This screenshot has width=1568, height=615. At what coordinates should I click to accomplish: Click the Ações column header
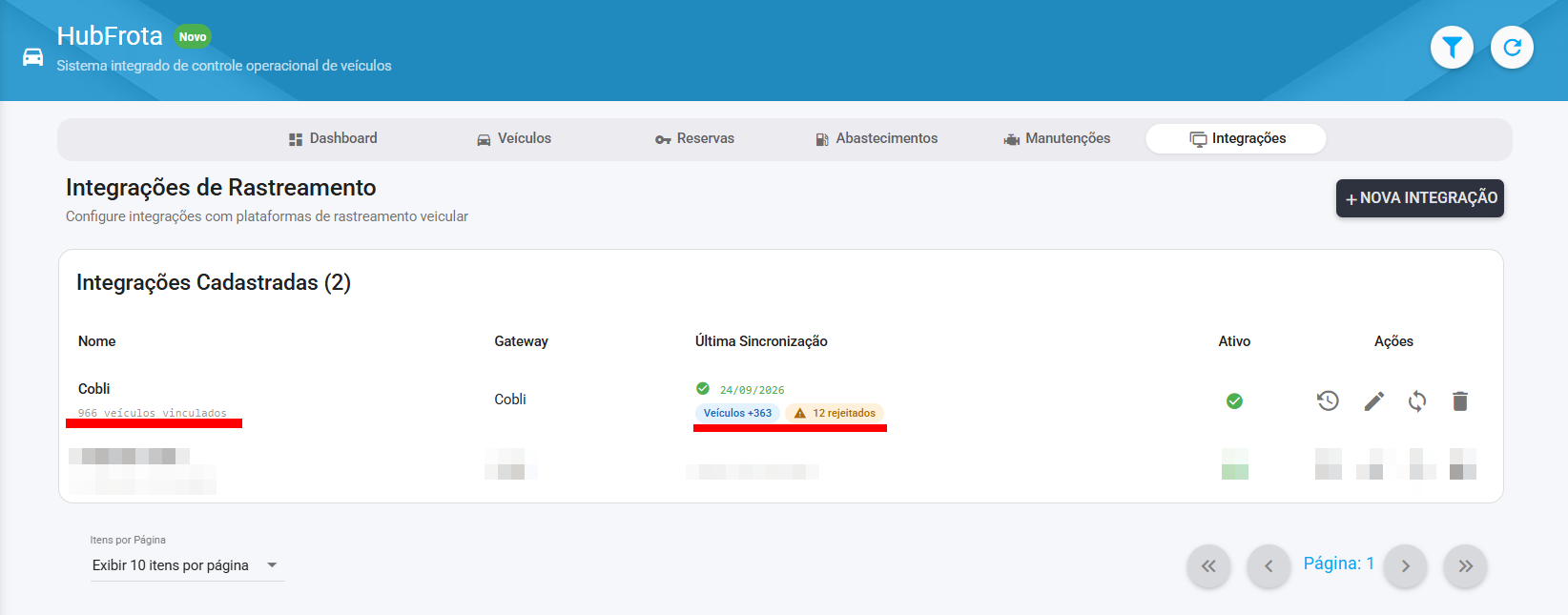tap(1393, 341)
